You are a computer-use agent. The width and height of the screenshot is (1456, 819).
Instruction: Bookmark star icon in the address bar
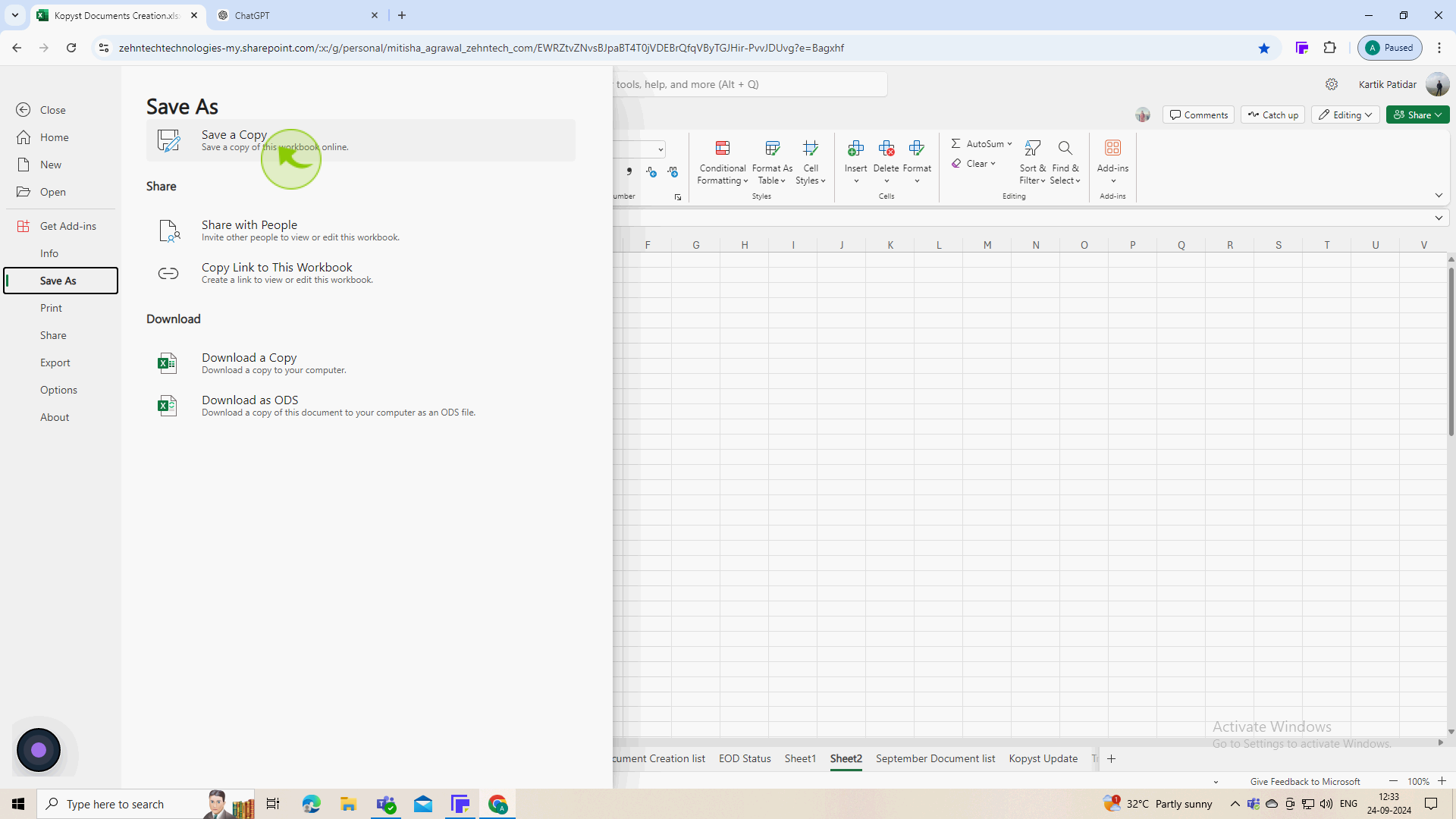point(1263,48)
